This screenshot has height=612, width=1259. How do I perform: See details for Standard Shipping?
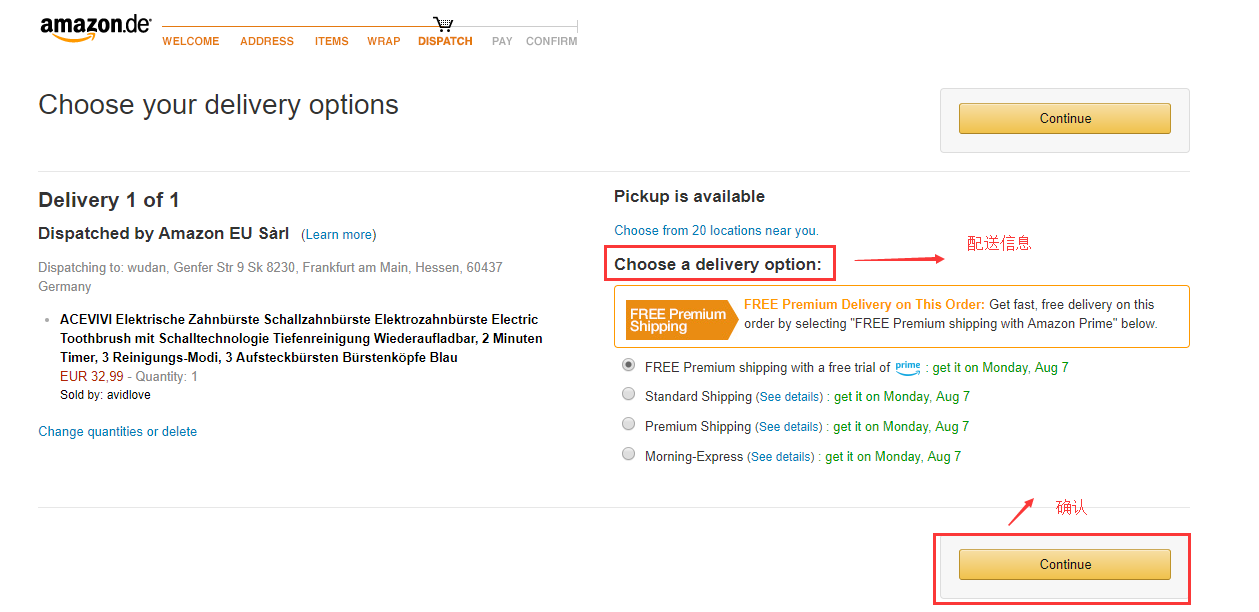coord(789,397)
